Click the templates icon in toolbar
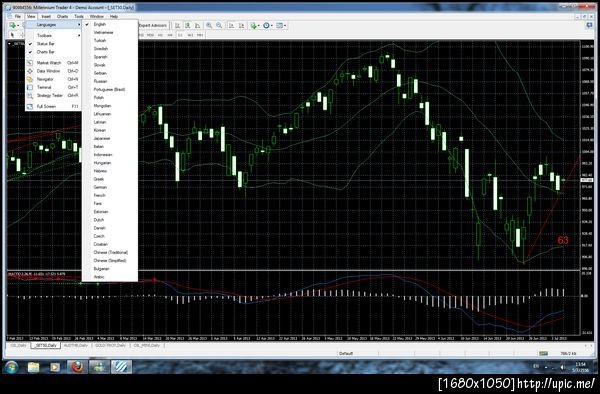This screenshot has width=600, height=394. point(279,25)
